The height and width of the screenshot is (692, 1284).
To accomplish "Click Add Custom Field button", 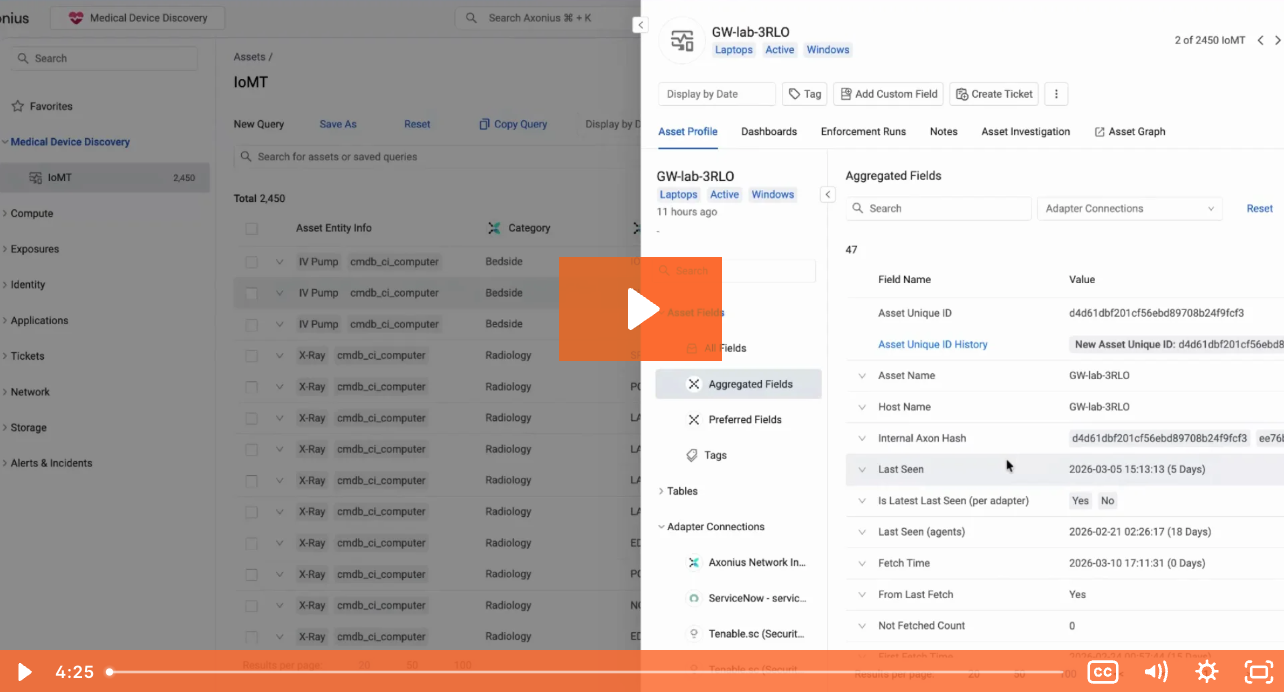I will (888, 94).
